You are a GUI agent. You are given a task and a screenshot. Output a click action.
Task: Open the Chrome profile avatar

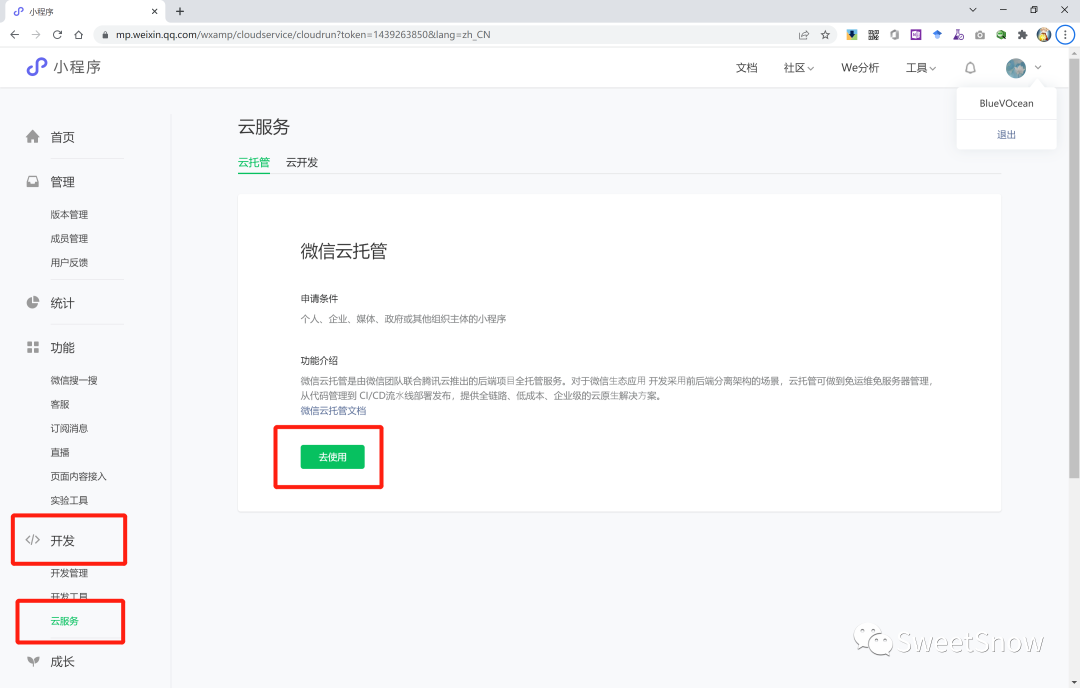(1044, 34)
